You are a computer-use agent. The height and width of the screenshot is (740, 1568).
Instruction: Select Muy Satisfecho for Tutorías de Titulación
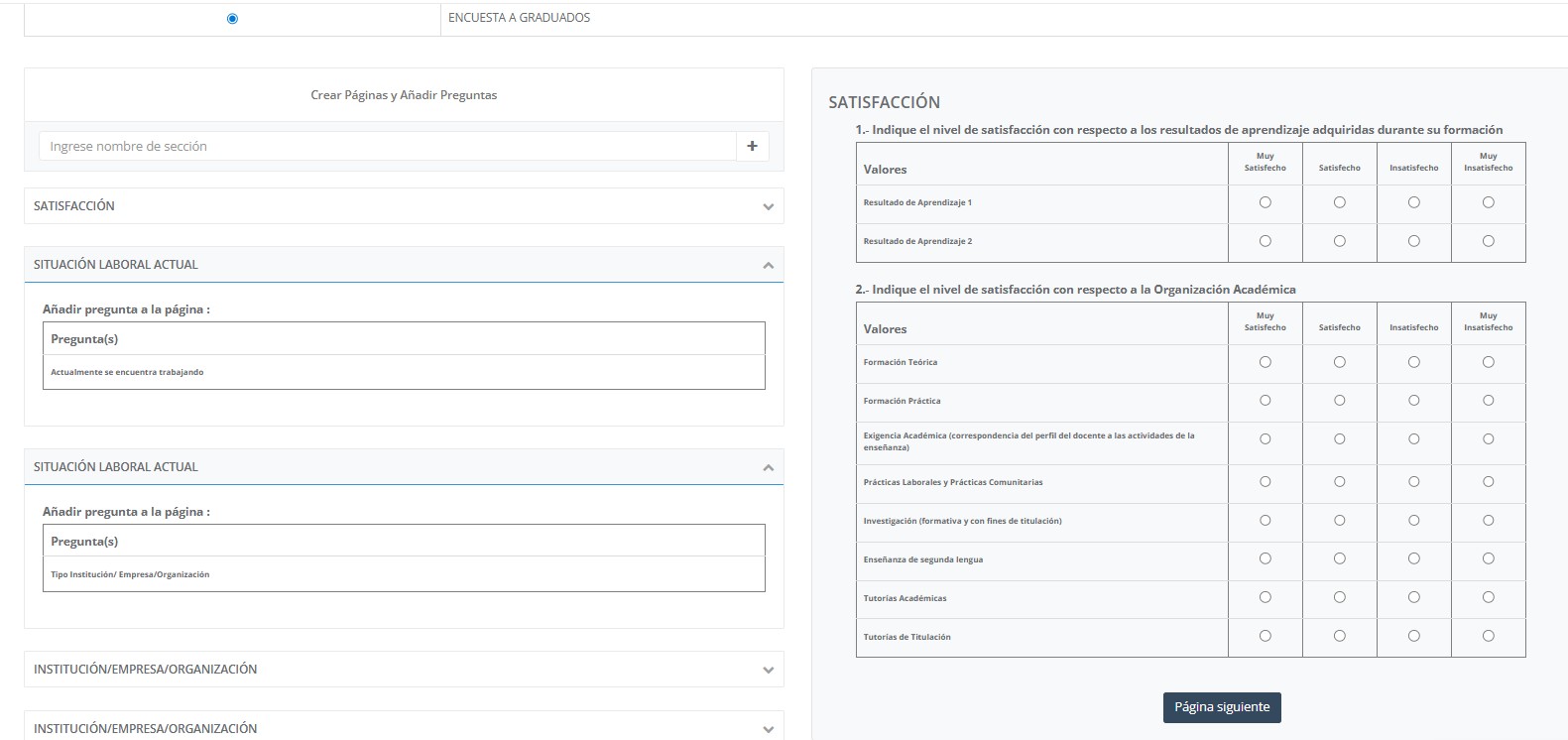pos(1265,637)
